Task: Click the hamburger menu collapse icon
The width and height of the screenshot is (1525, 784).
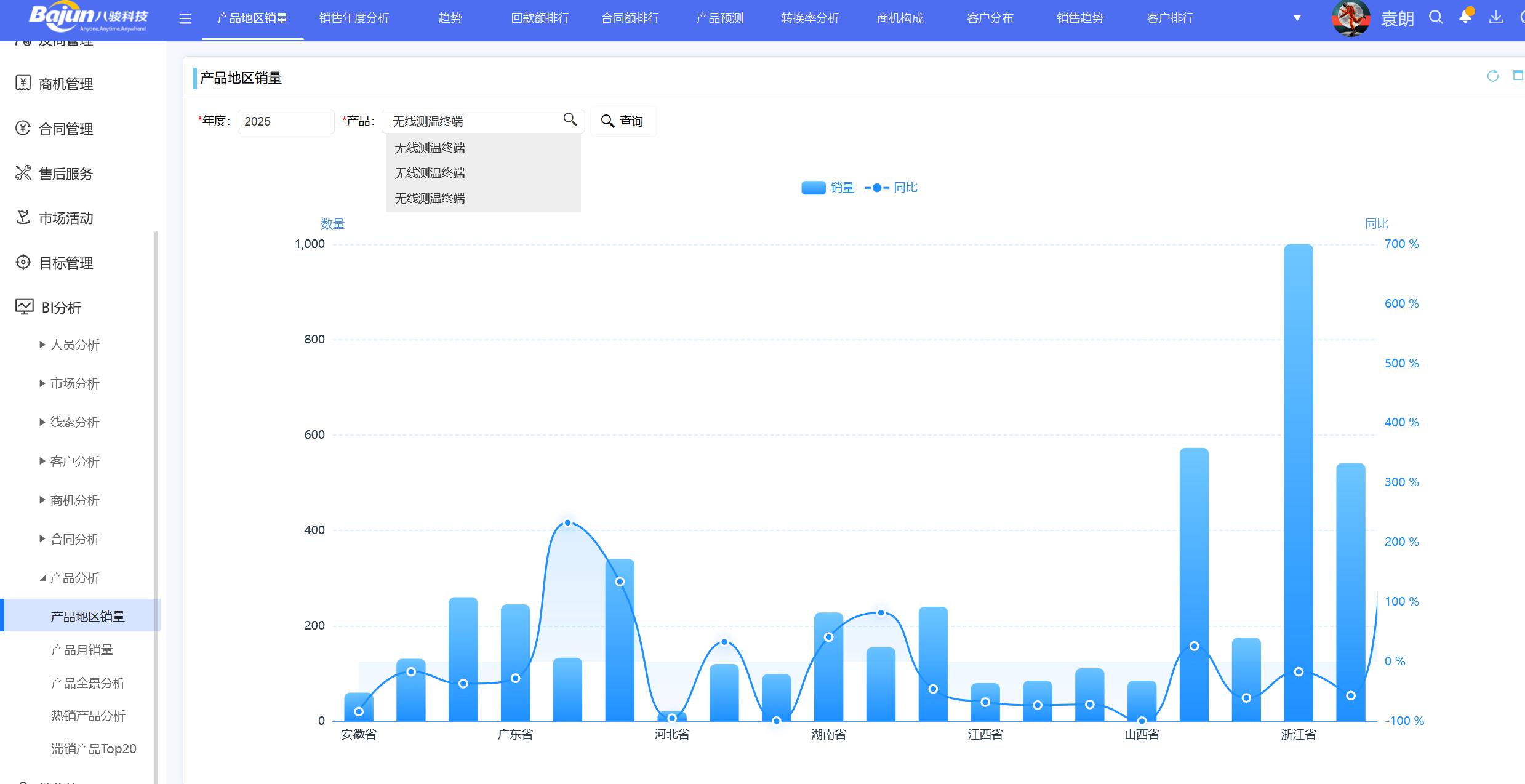Action: 185,19
